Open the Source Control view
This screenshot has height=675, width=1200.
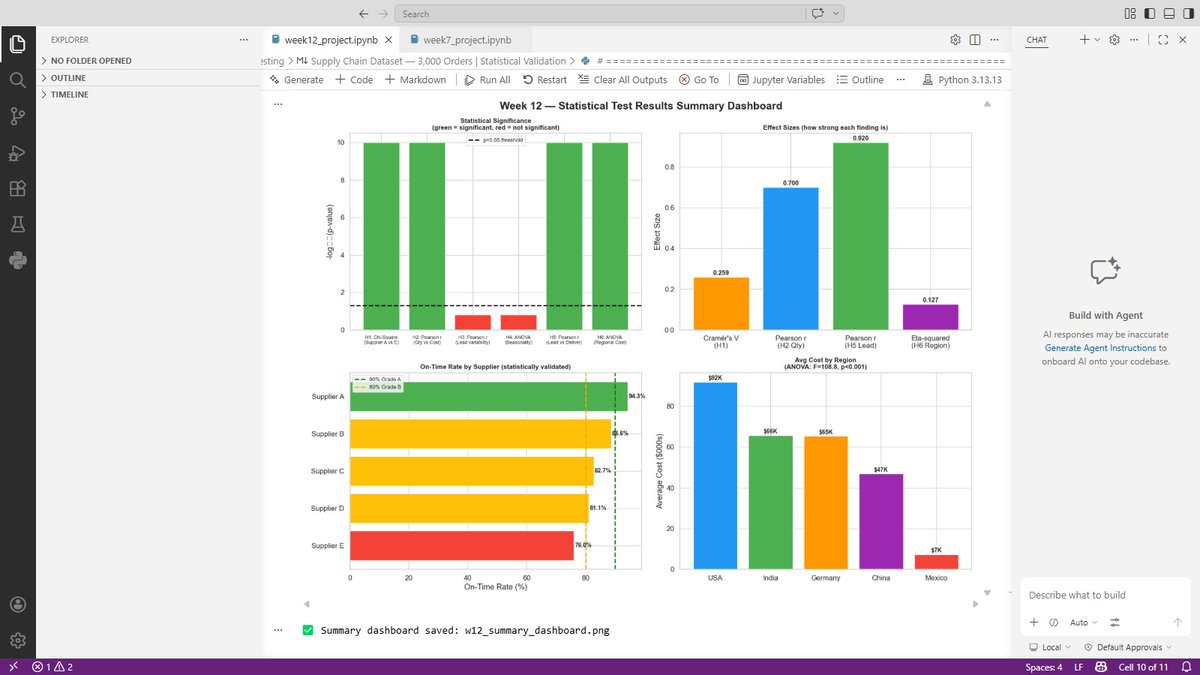(17, 116)
